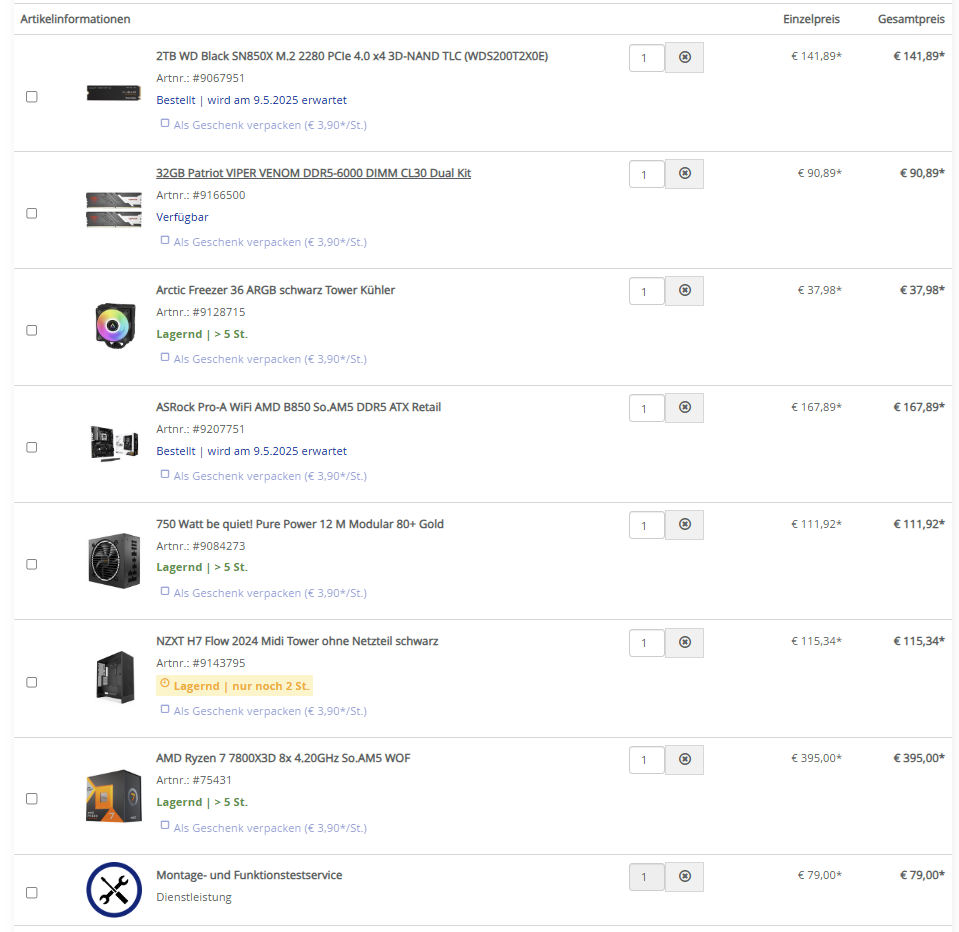Click the 'Artnr.: #75431' text
959x932 pixels.
pos(194,780)
